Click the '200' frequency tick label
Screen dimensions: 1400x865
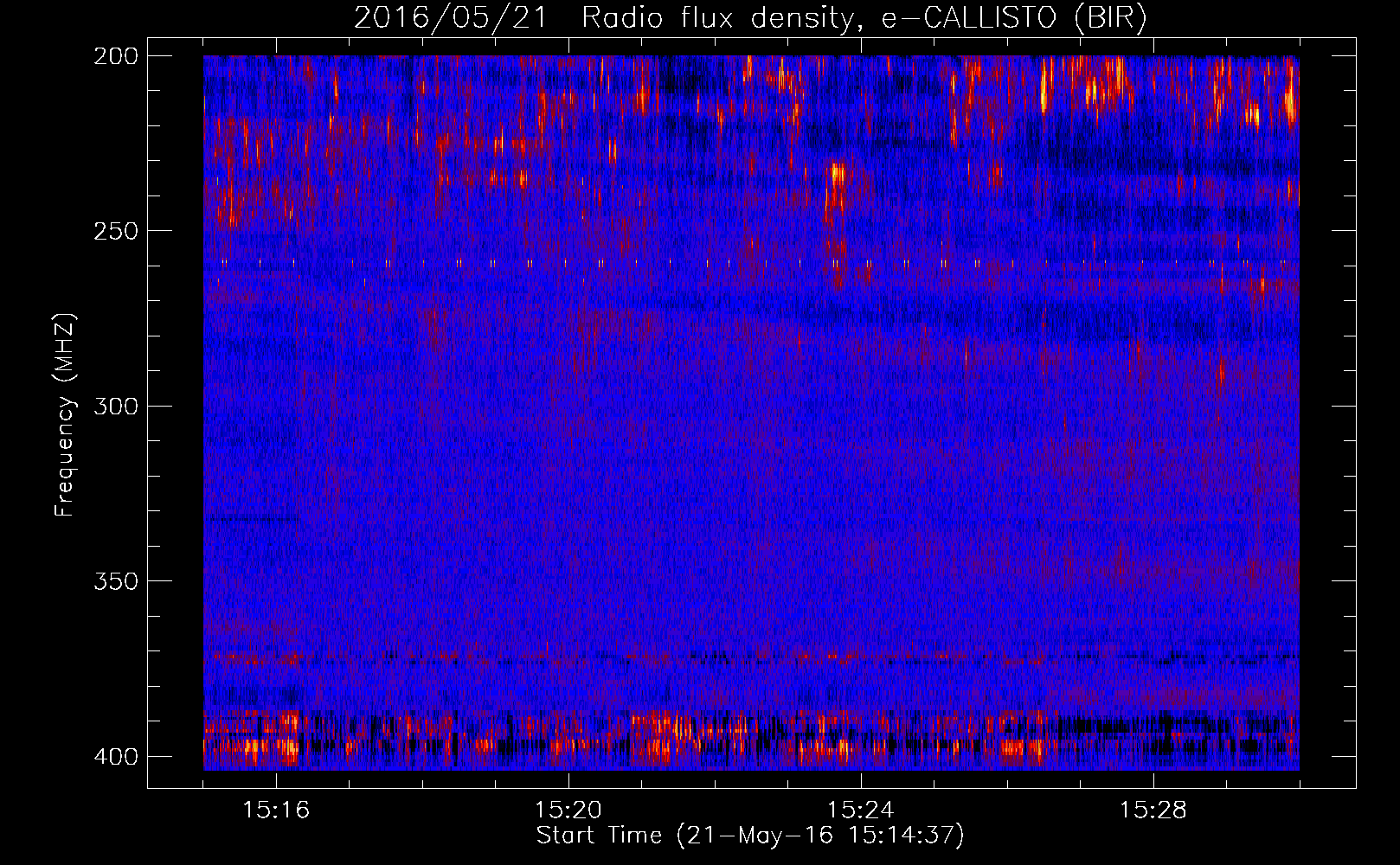[x=115, y=55]
